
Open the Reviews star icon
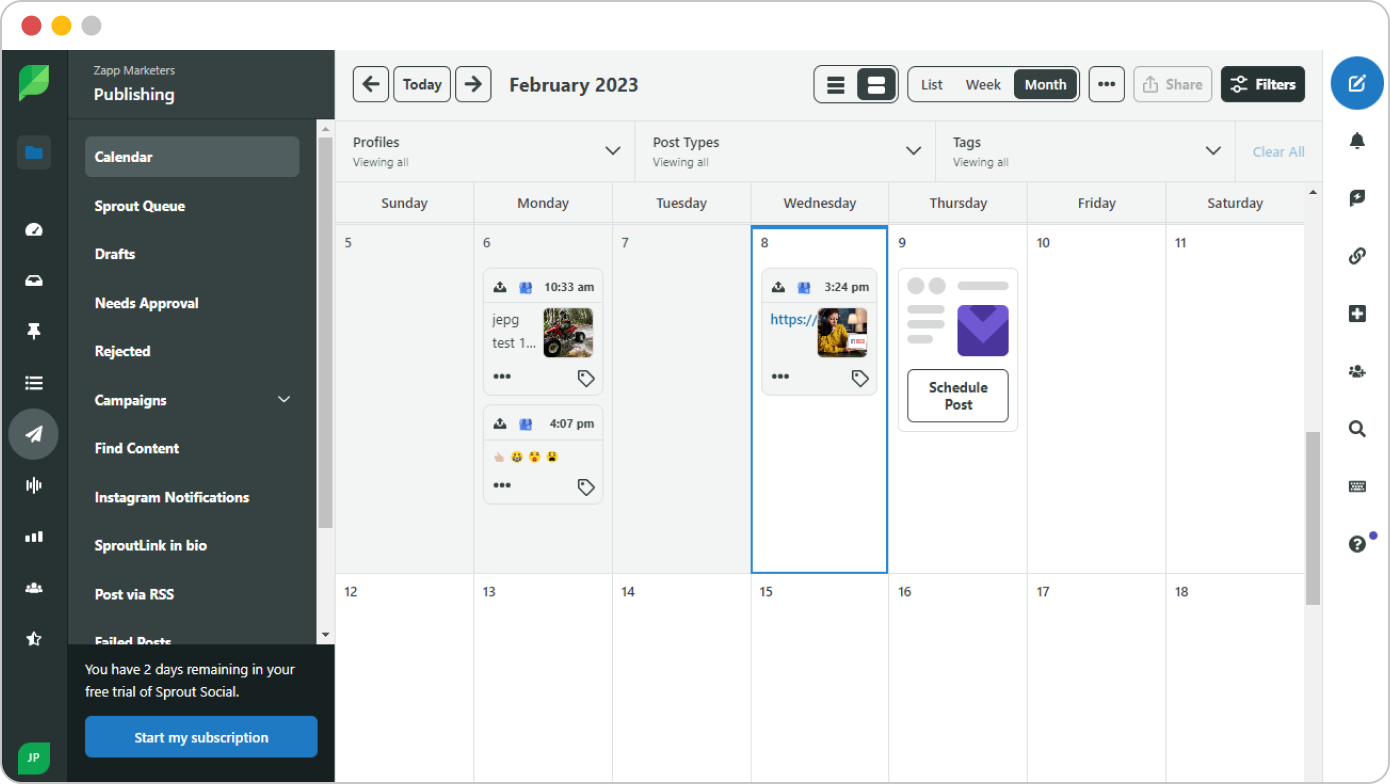[34, 638]
